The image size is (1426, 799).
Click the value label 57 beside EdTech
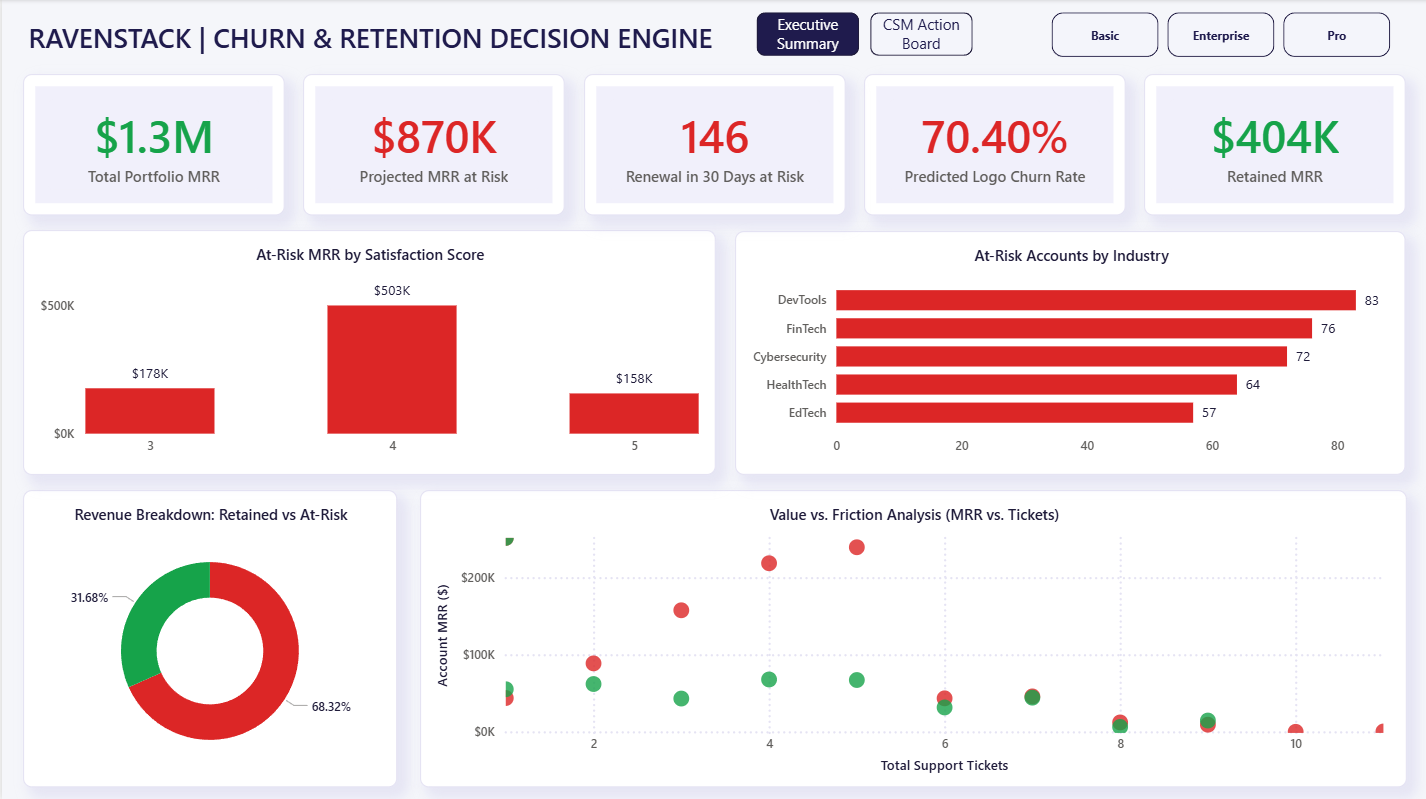(1209, 412)
